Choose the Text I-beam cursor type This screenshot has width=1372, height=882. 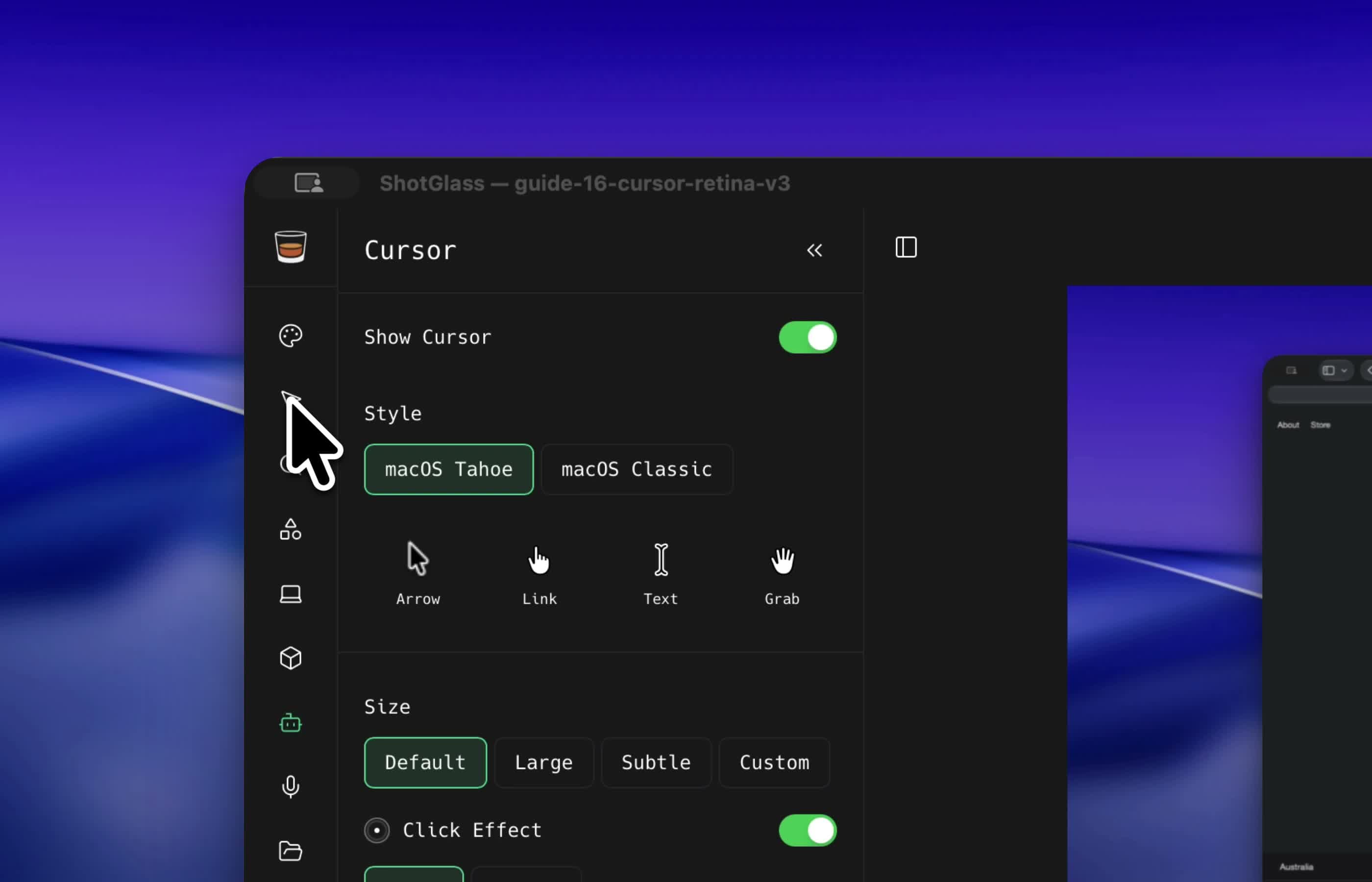[x=661, y=573]
